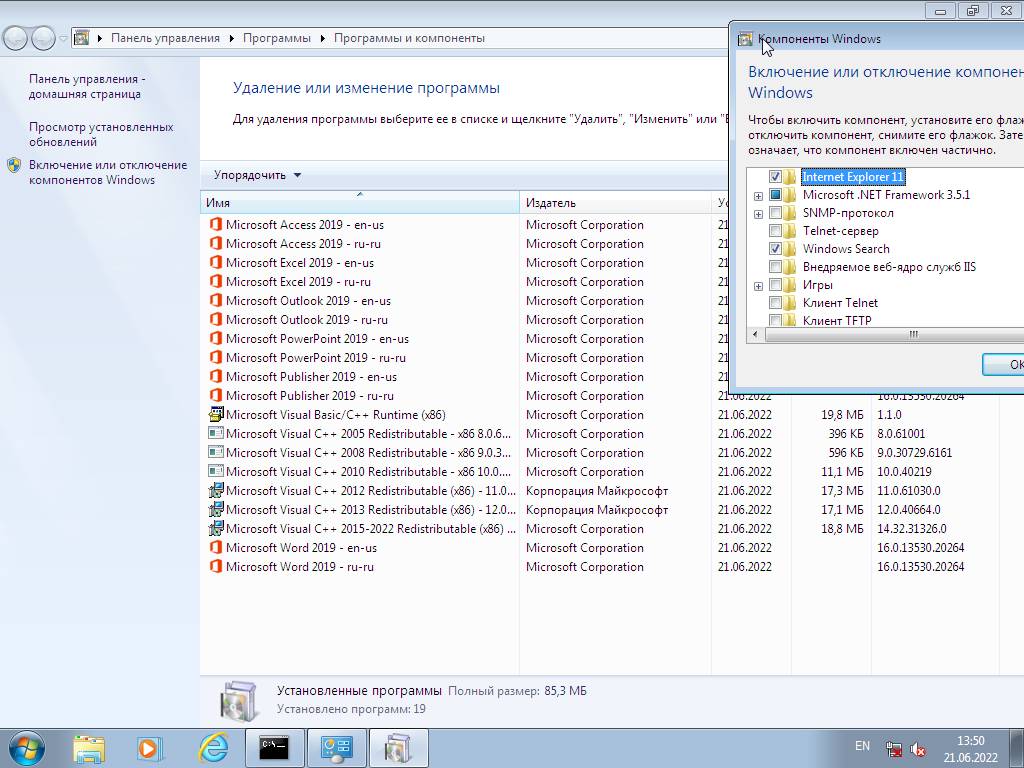Click the shield icon next to Windows components link
1024x768 pixels.
(14, 165)
